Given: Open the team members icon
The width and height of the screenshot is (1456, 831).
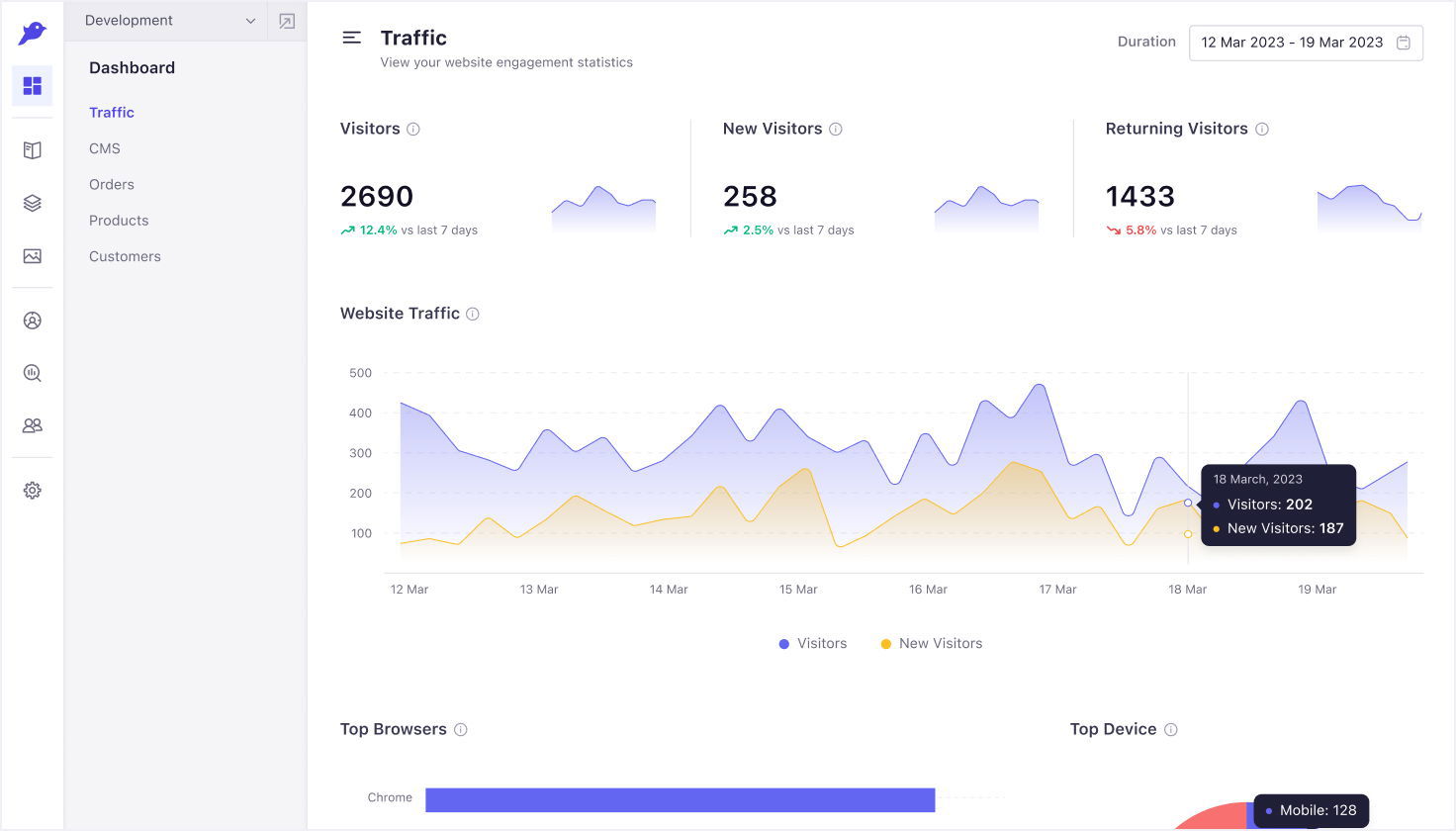Looking at the screenshot, I should [33, 425].
